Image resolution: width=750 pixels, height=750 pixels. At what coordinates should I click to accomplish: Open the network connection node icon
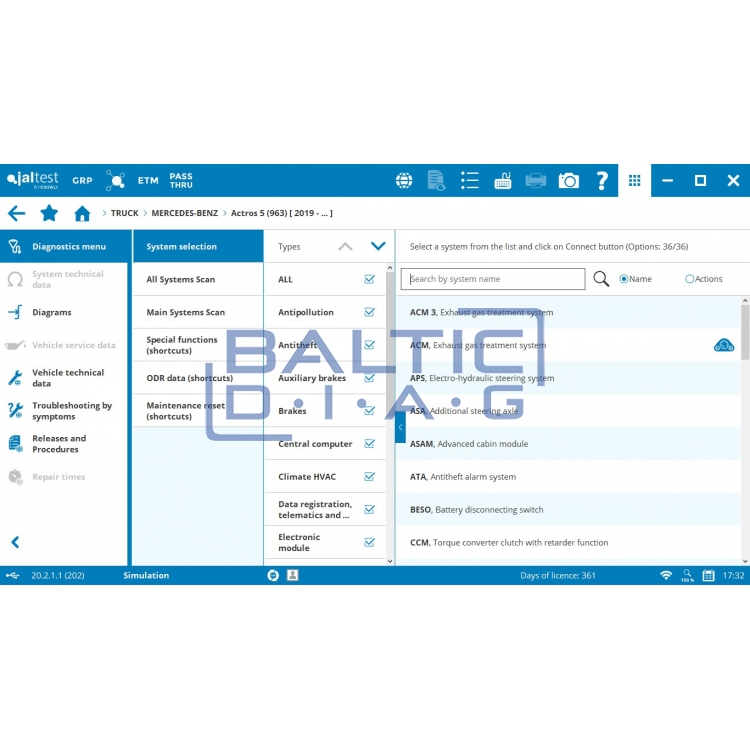coord(115,180)
